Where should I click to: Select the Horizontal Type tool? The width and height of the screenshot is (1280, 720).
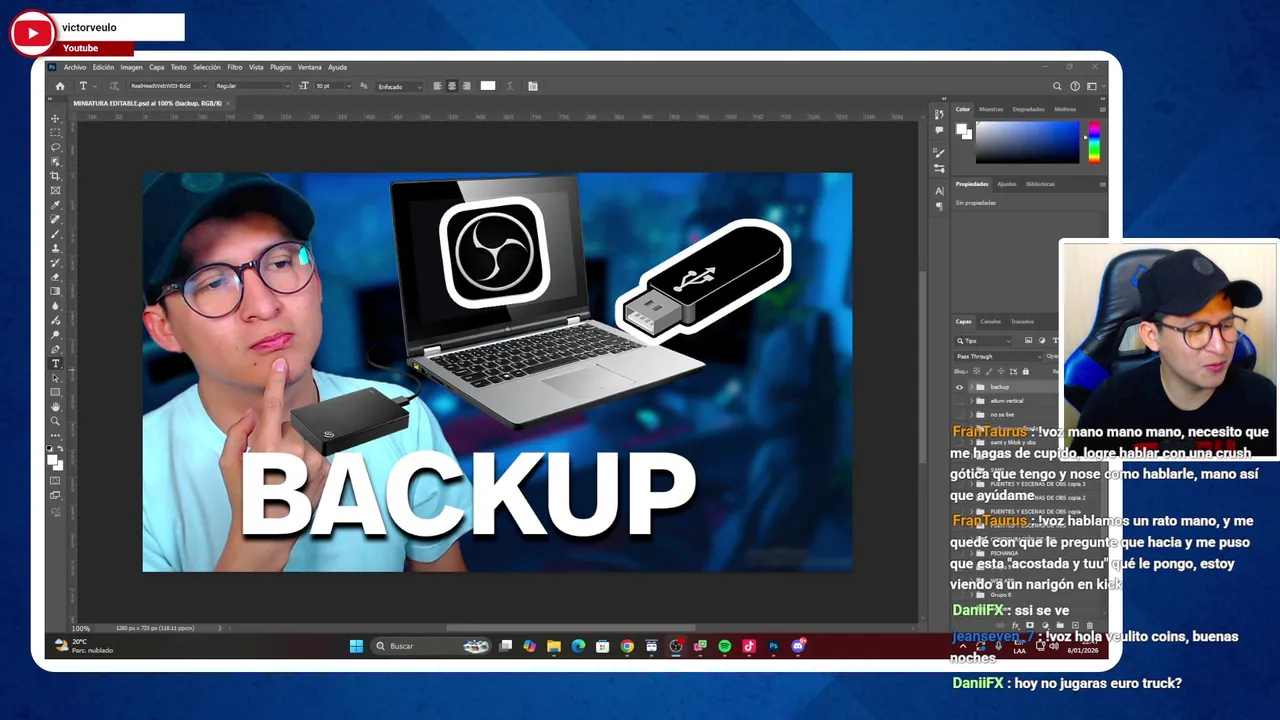56,363
